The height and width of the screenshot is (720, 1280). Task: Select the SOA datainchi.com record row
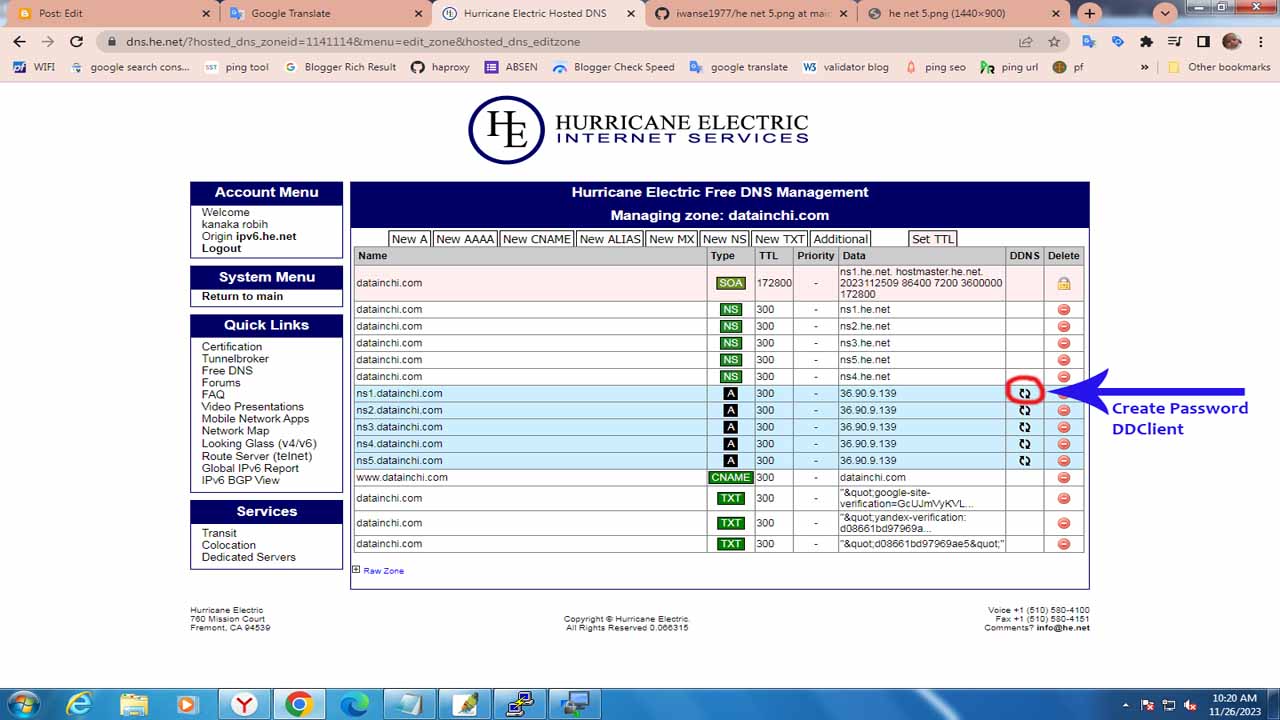(x=718, y=283)
